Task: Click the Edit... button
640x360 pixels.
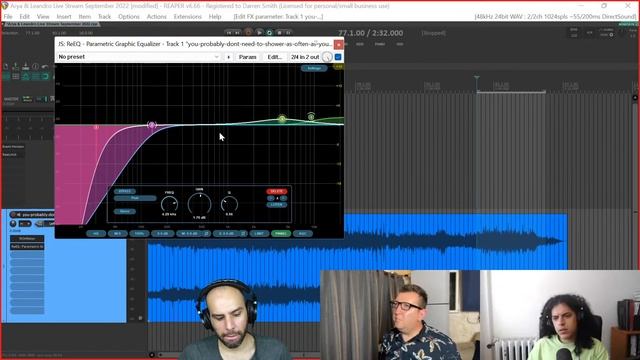Action: [x=274, y=57]
